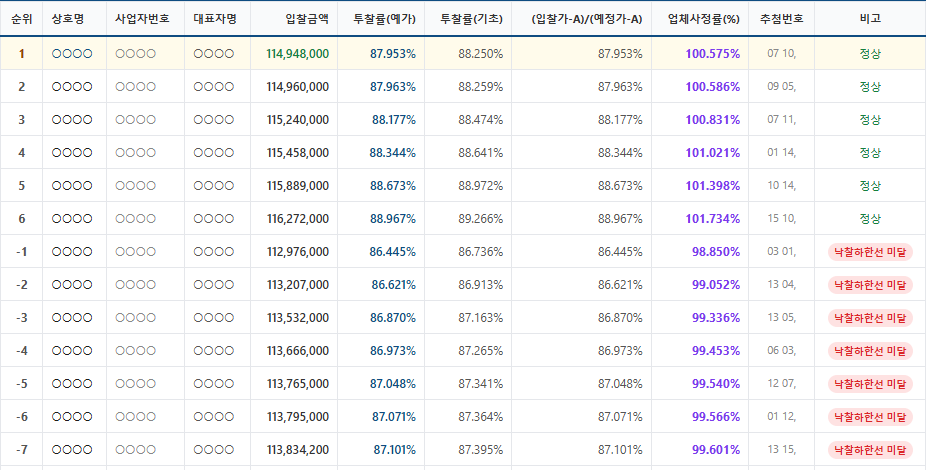Click 87.395% base bid rate
This screenshot has height=470, width=926.
point(481,451)
